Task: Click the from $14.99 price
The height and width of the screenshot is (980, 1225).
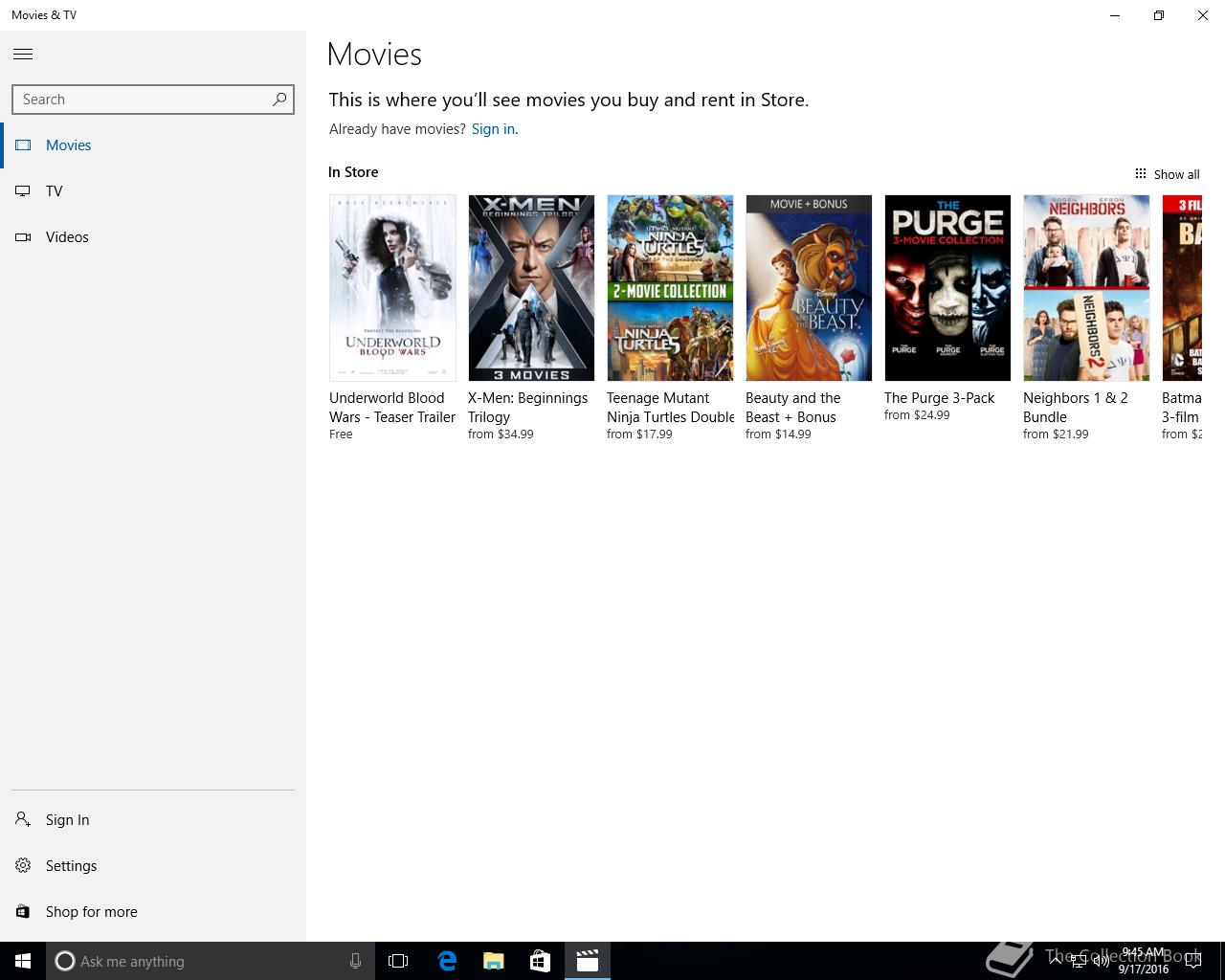Action: (x=778, y=434)
